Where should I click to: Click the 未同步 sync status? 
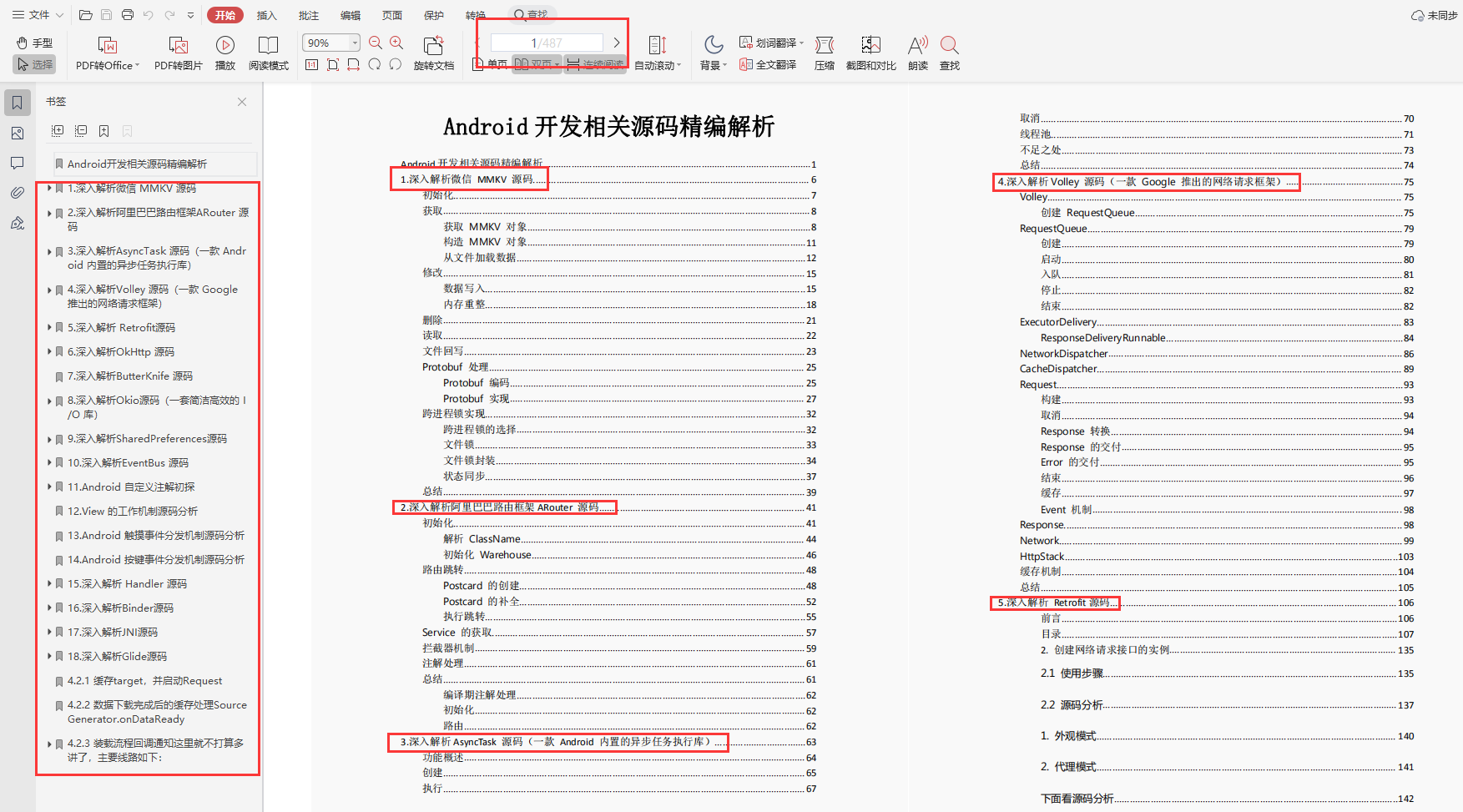coord(1434,15)
